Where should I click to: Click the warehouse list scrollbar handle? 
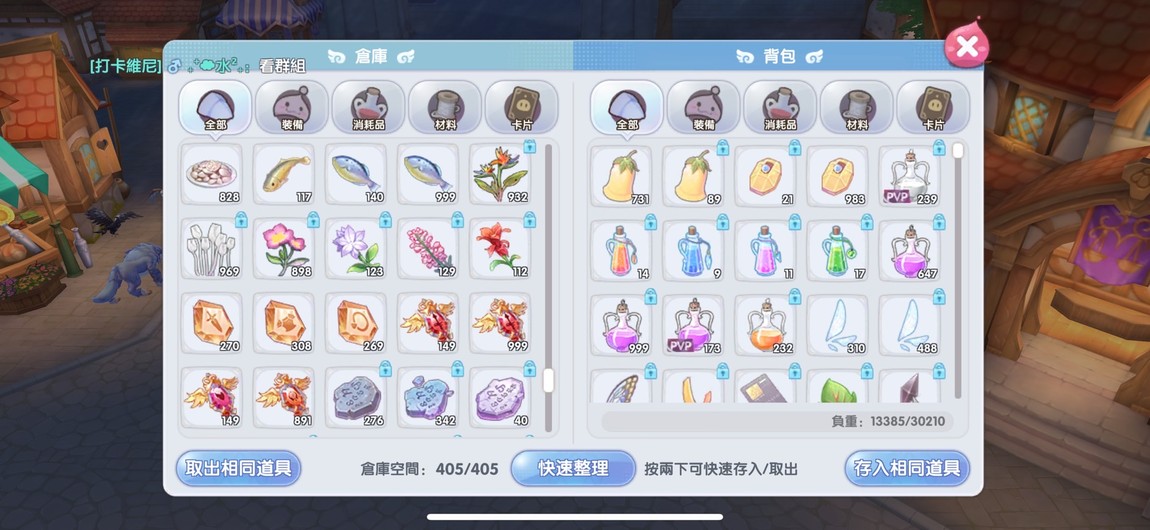548,381
